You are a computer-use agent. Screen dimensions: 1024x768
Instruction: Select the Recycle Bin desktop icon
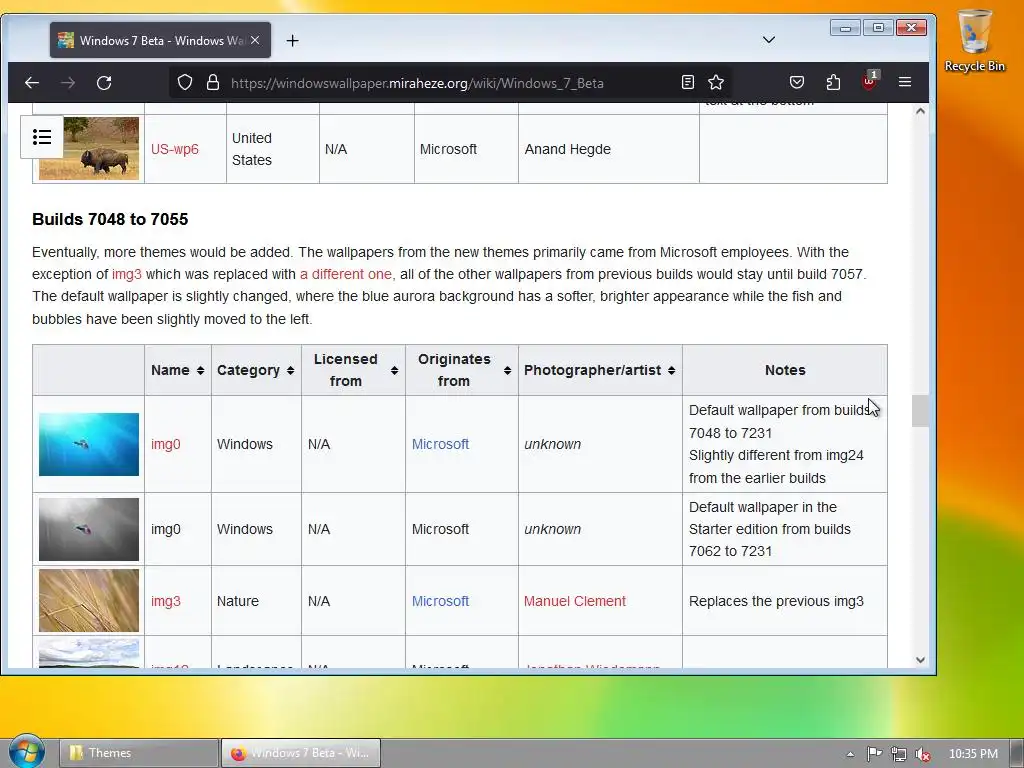974,40
